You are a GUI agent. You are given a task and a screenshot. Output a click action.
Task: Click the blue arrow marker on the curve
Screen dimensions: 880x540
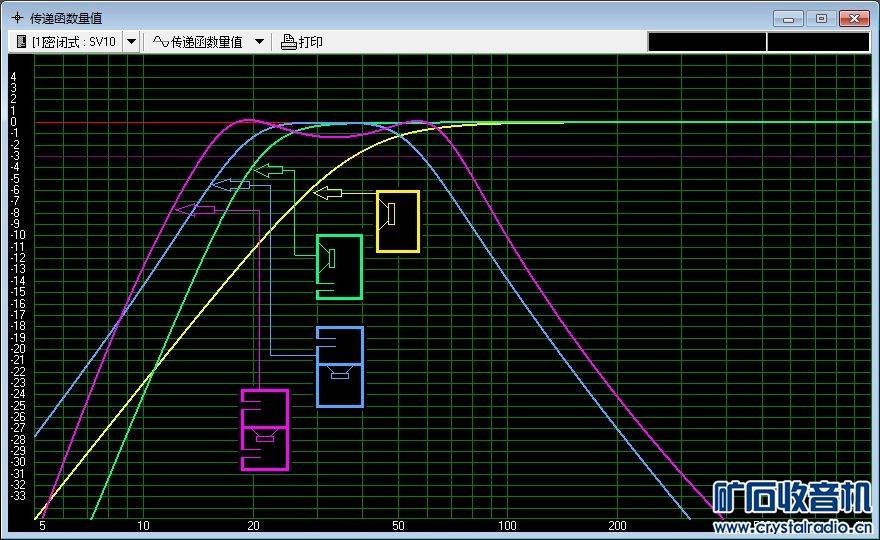(x=230, y=184)
